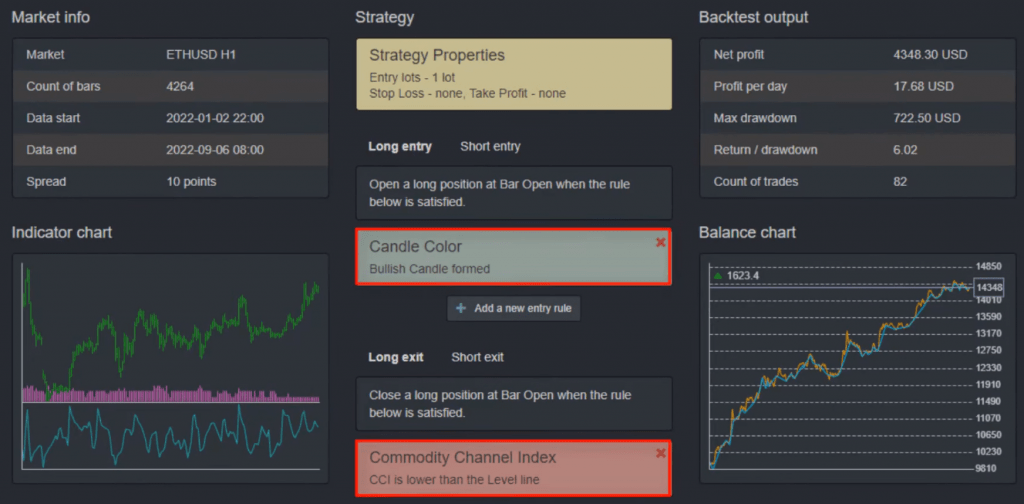
Task: Remove the Candle Color entry rule
Action: click(x=660, y=242)
